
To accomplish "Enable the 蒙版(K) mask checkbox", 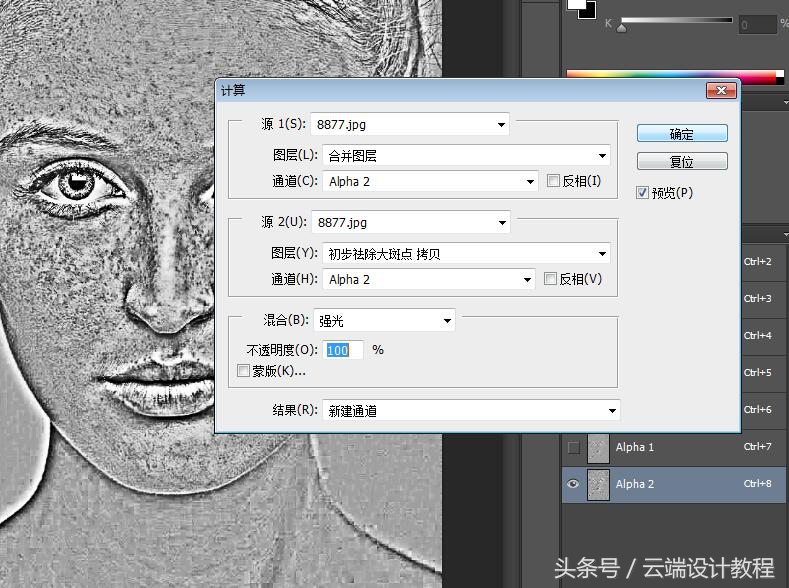I will click(243, 371).
